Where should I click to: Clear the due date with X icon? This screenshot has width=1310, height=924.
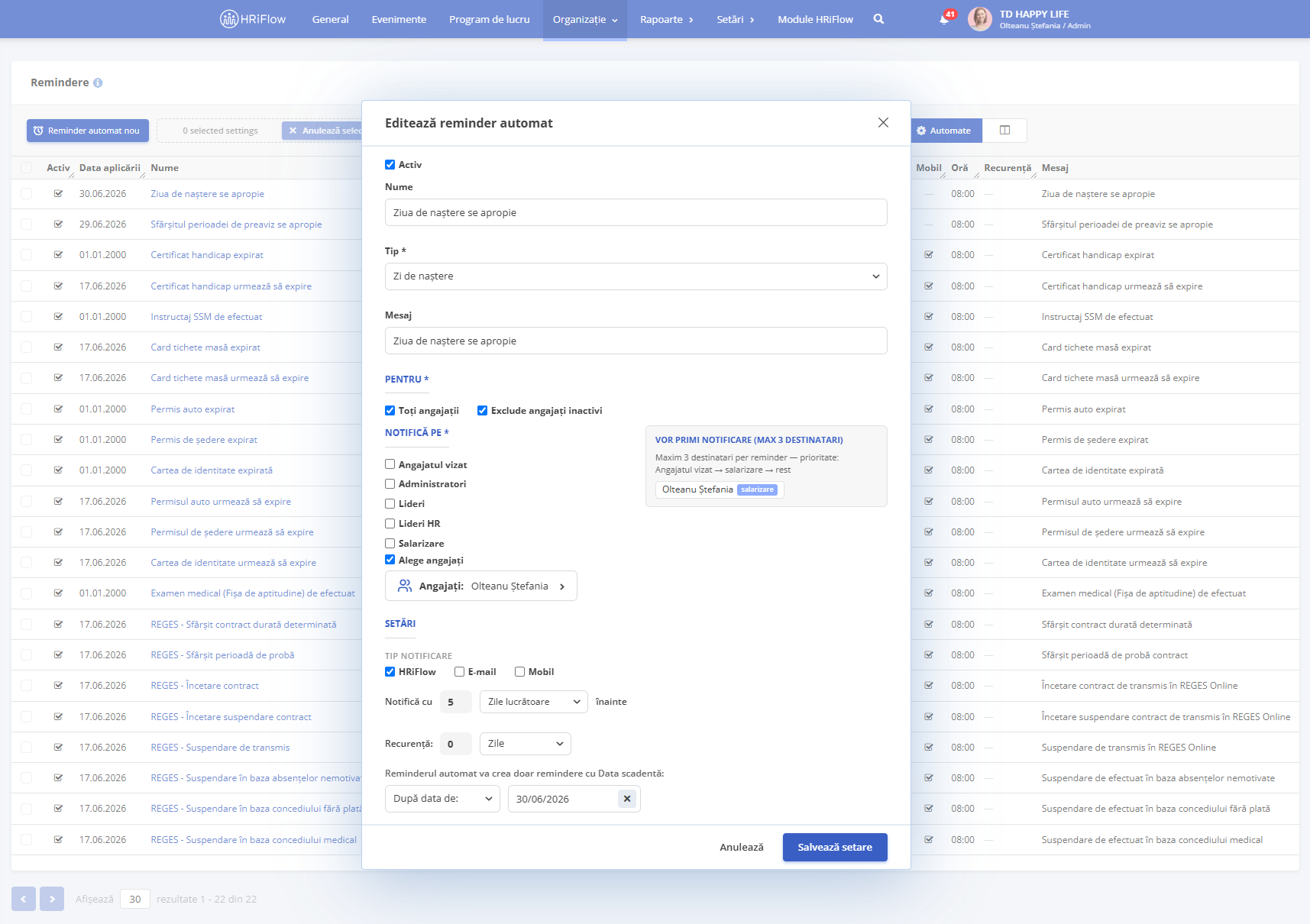(627, 799)
